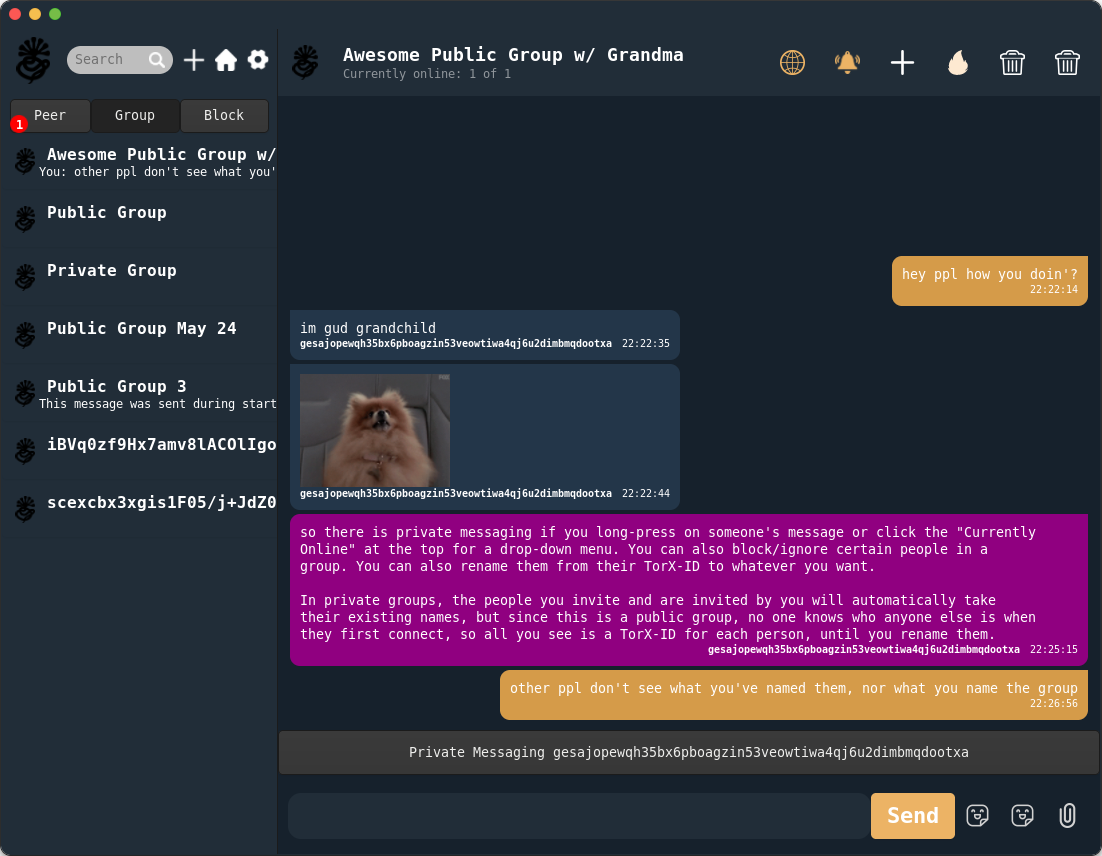Image resolution: width=1102 pixels, height=856 pixels.
Task: Open the second sticker button near paperclip
Action: click(x=1023, y=815)
